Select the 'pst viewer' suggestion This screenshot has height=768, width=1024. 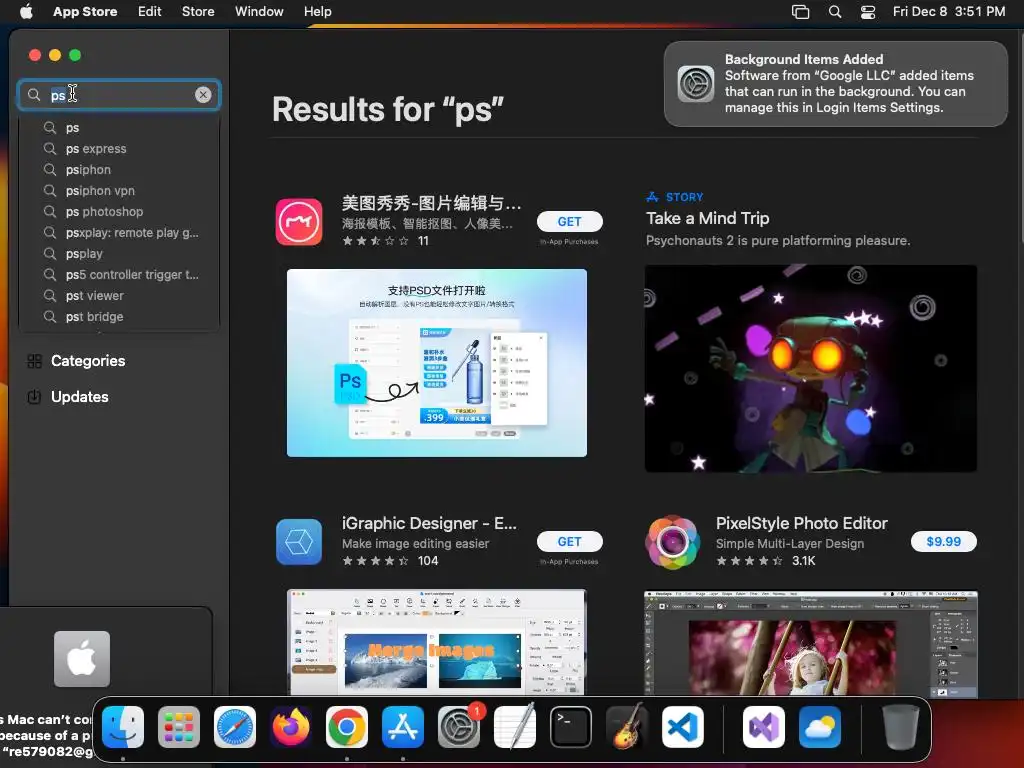click(x=120, y=296)
